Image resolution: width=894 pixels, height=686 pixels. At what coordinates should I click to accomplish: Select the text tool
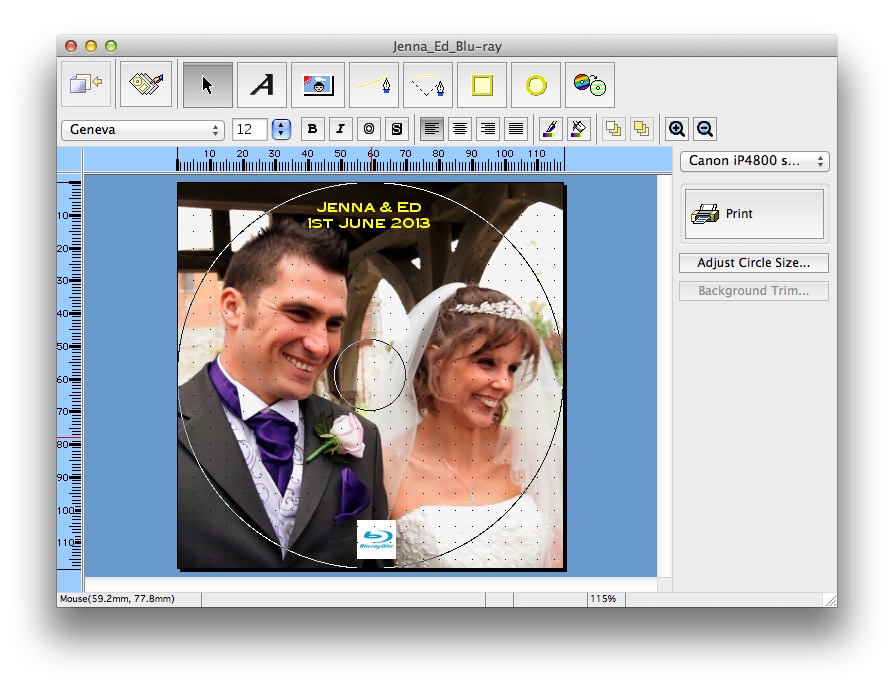262,86
